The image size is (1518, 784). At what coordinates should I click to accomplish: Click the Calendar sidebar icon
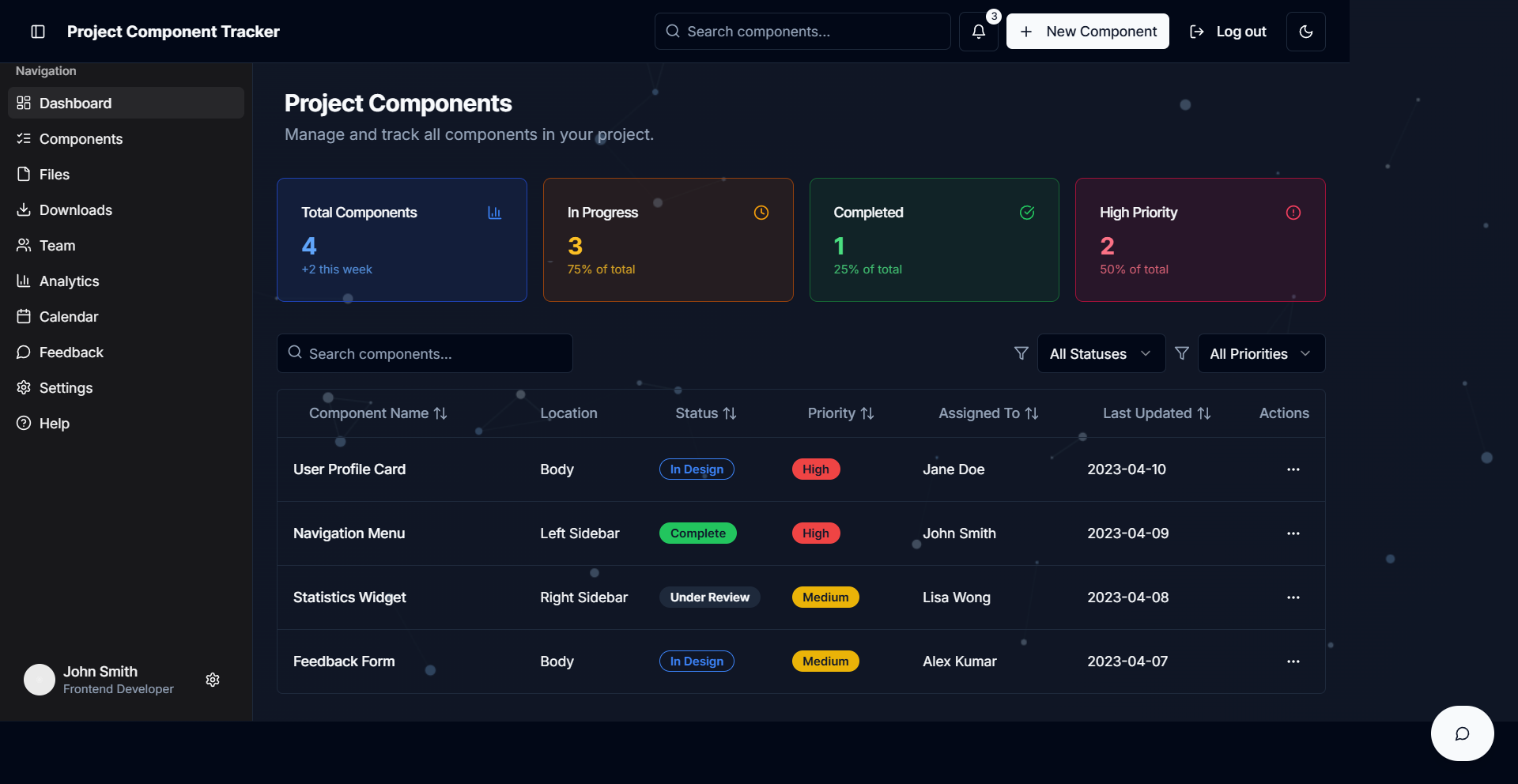pos(24,316)
